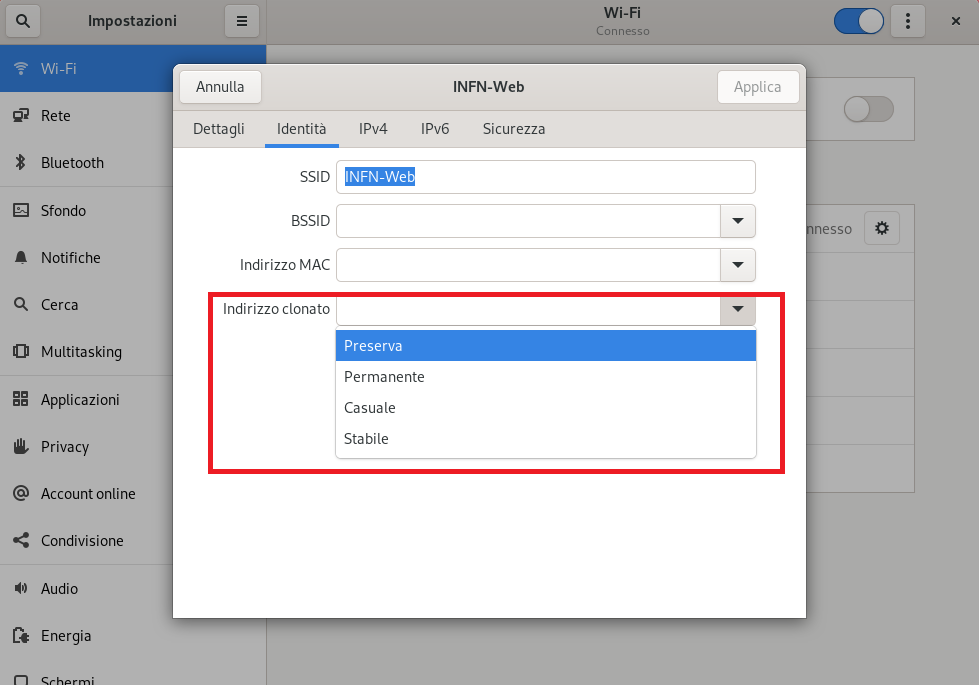This screenshot has width=979, height=685.
Task: Select Wi-Fi in the sidebar
Action: (133, 68)
